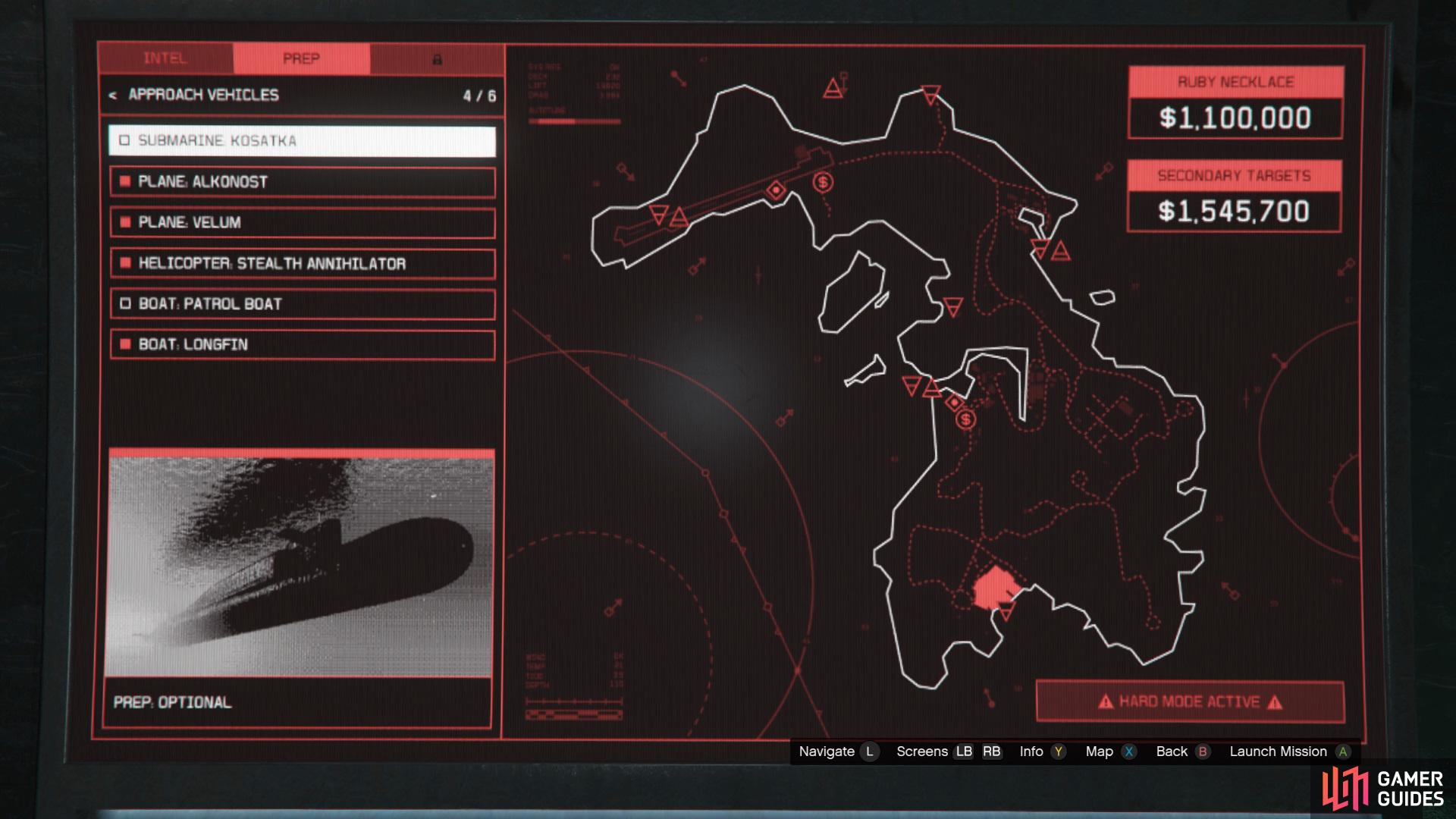
Task: Click the Secondary Targets value $1,545,700
Action: coord(1234,212)
